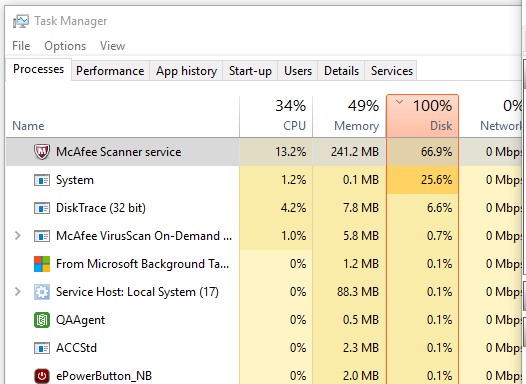Select the From Microsoft Background Ta... name
Viewport: 526px width, 384px height.
143,264
